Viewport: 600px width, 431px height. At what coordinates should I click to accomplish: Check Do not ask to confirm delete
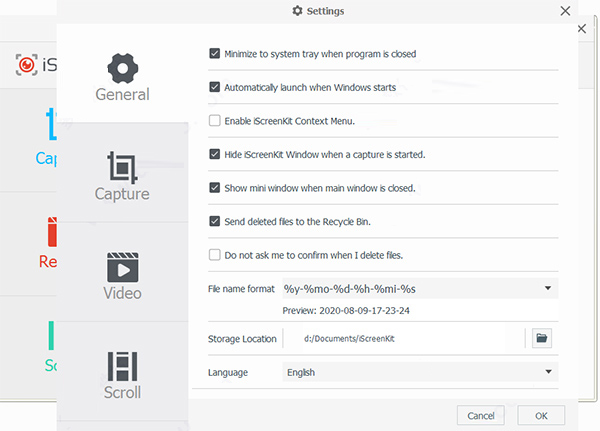tap(215, 255)
